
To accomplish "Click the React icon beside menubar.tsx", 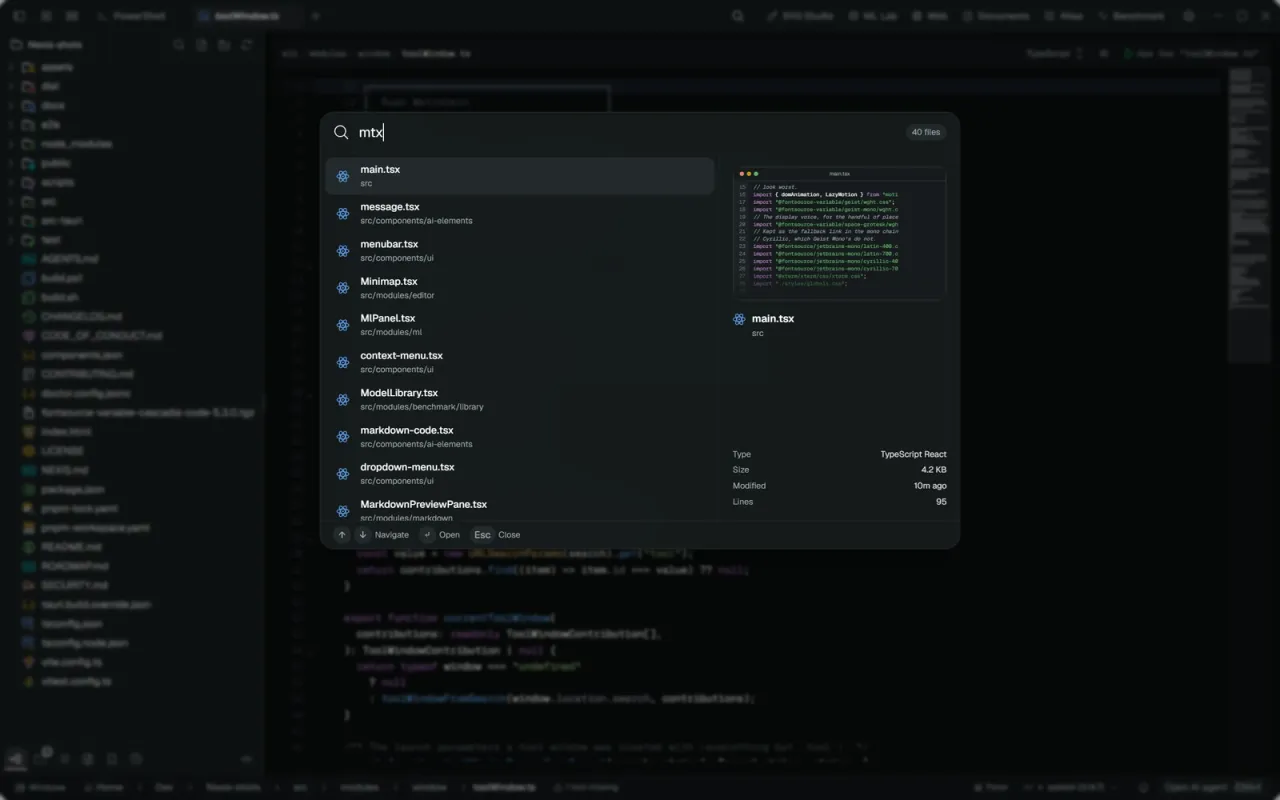I will pos(343,251).
